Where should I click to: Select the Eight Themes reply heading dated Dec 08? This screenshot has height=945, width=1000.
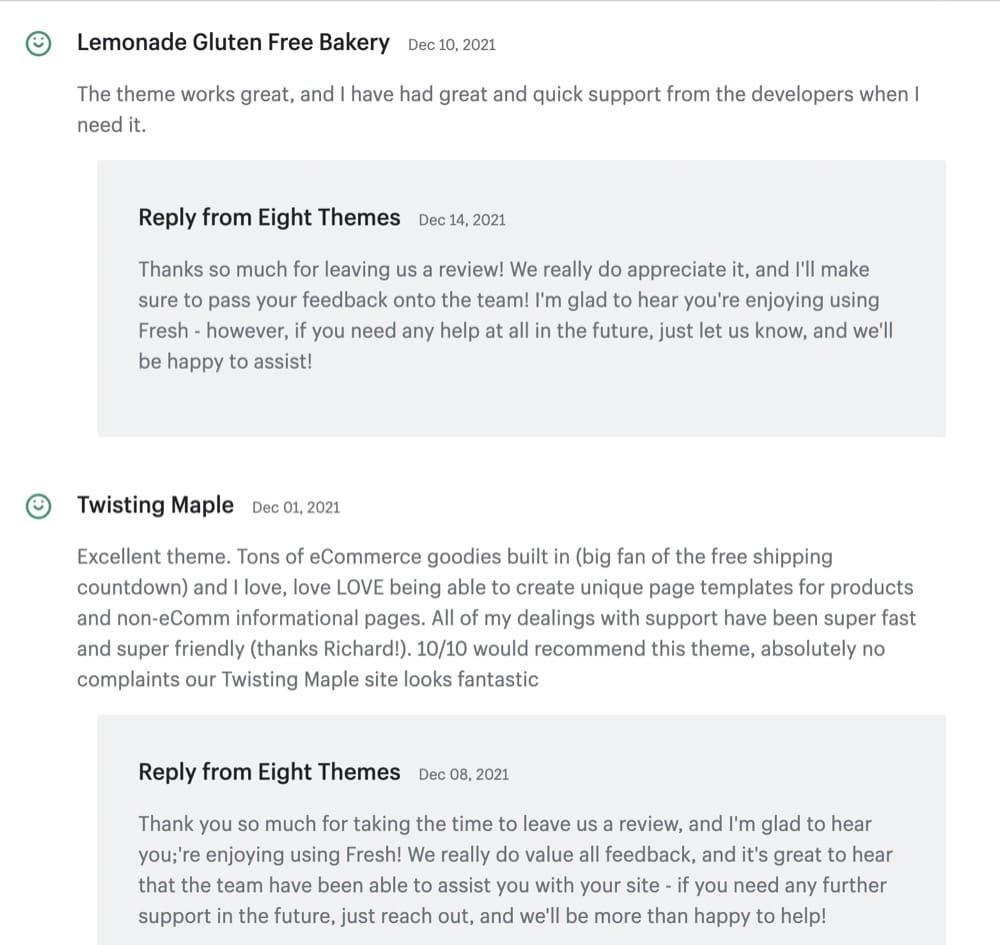tap(269, 772)
